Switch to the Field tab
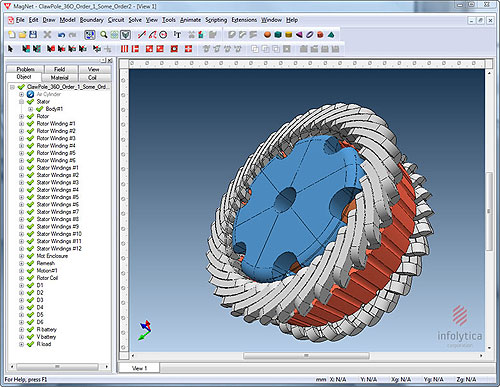This screenshot has width=500, height=387. click(60, 69)
